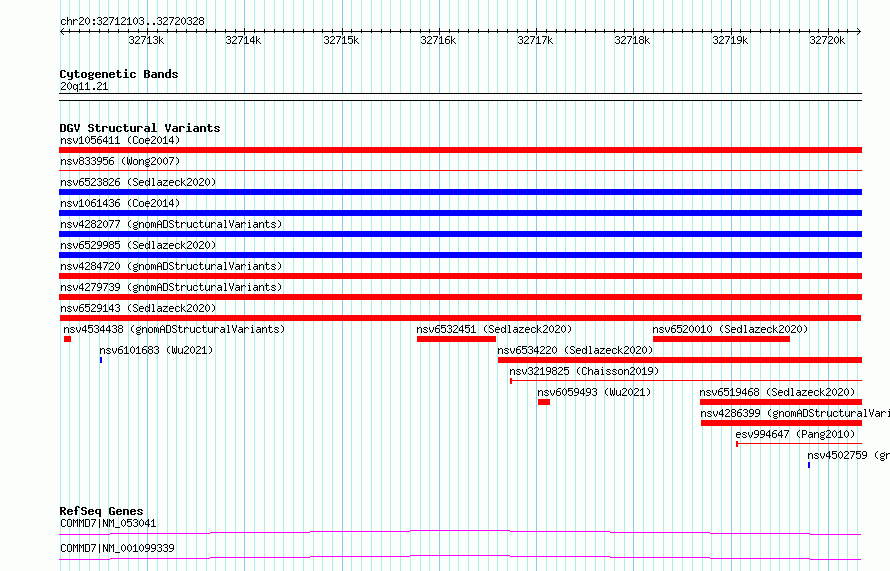Screen dimensions: 890x571
Task: Click the nsv6101683 (Wu2021) label
Action: (156, 350)
